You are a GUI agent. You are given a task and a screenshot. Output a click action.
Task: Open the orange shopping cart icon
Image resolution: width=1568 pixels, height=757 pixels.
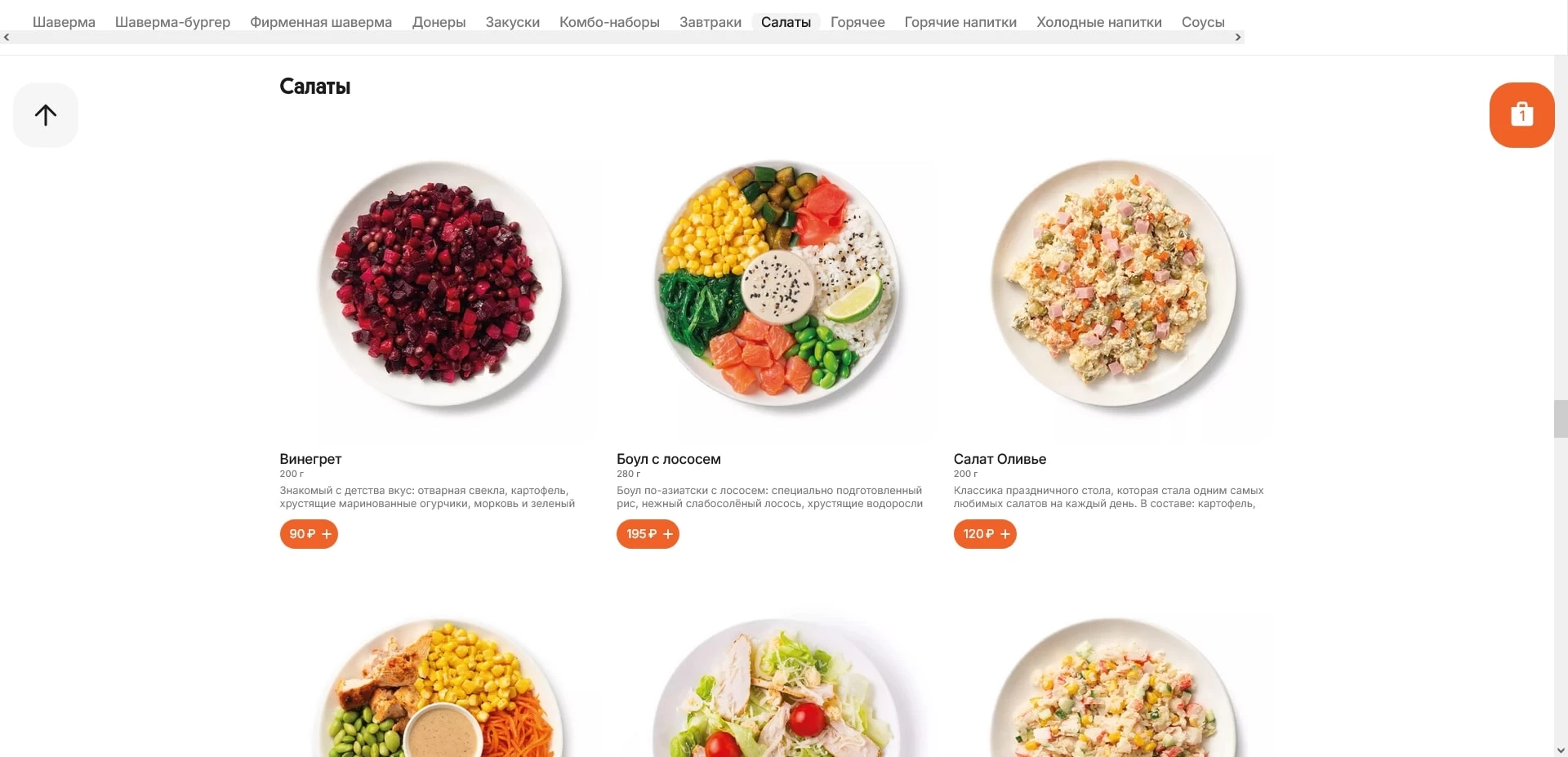click(1521, 115)
